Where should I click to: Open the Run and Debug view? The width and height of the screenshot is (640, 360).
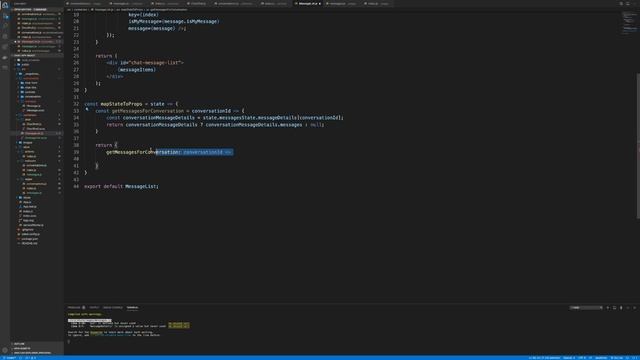click(x=5, y=47)
